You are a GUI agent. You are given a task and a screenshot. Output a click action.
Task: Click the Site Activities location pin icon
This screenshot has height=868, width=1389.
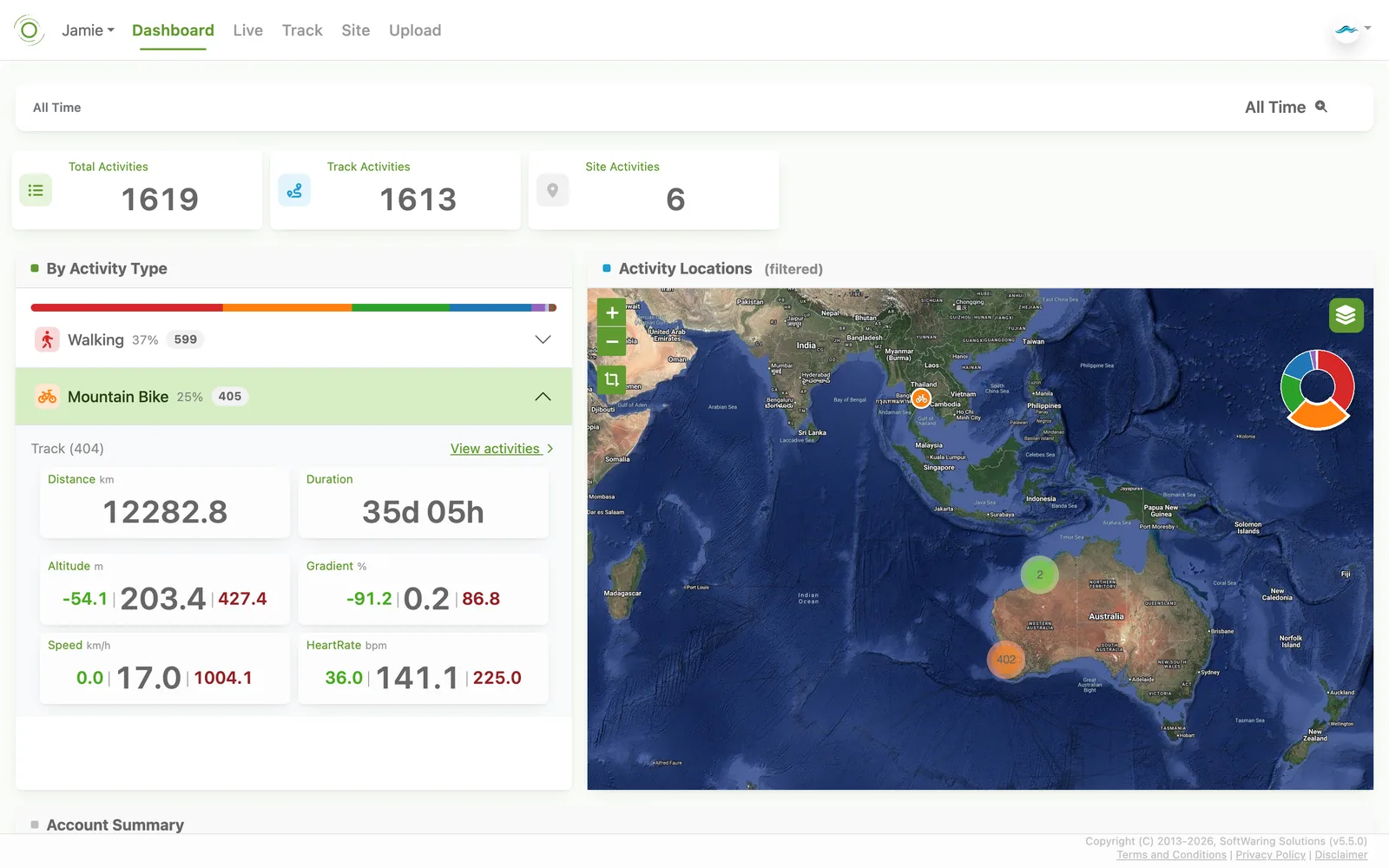click(552, 190)
